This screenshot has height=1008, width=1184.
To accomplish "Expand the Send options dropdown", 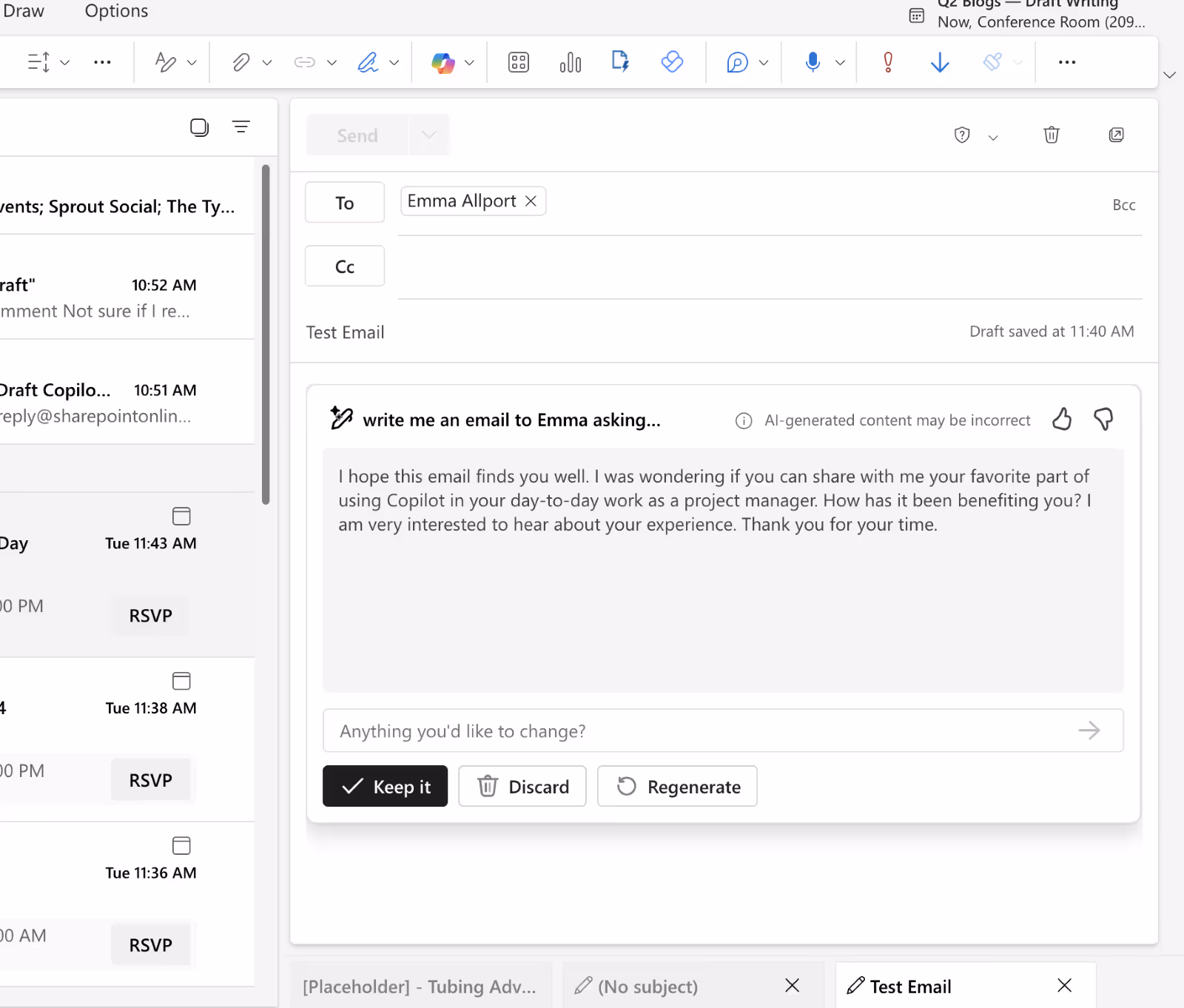I will point(429,135).
